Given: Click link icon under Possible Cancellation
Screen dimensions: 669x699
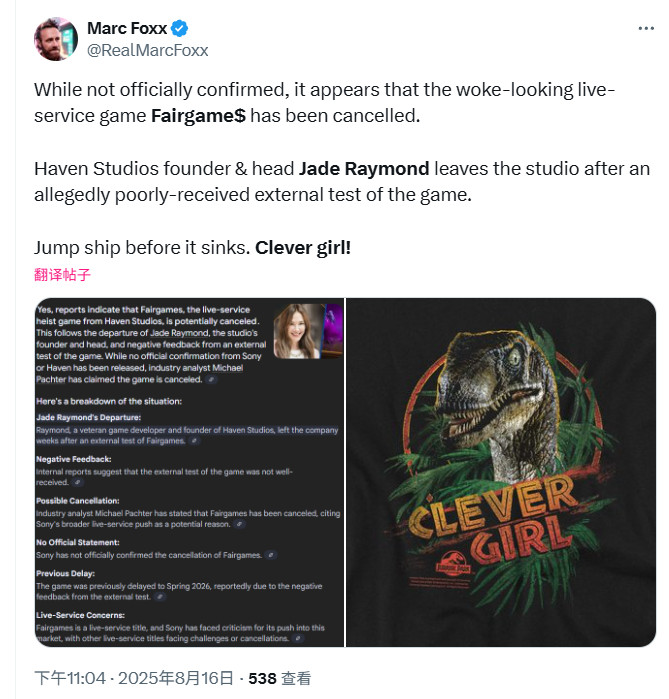Looking at the screenshot, I should pyautogui.click(x=241, y=522).
